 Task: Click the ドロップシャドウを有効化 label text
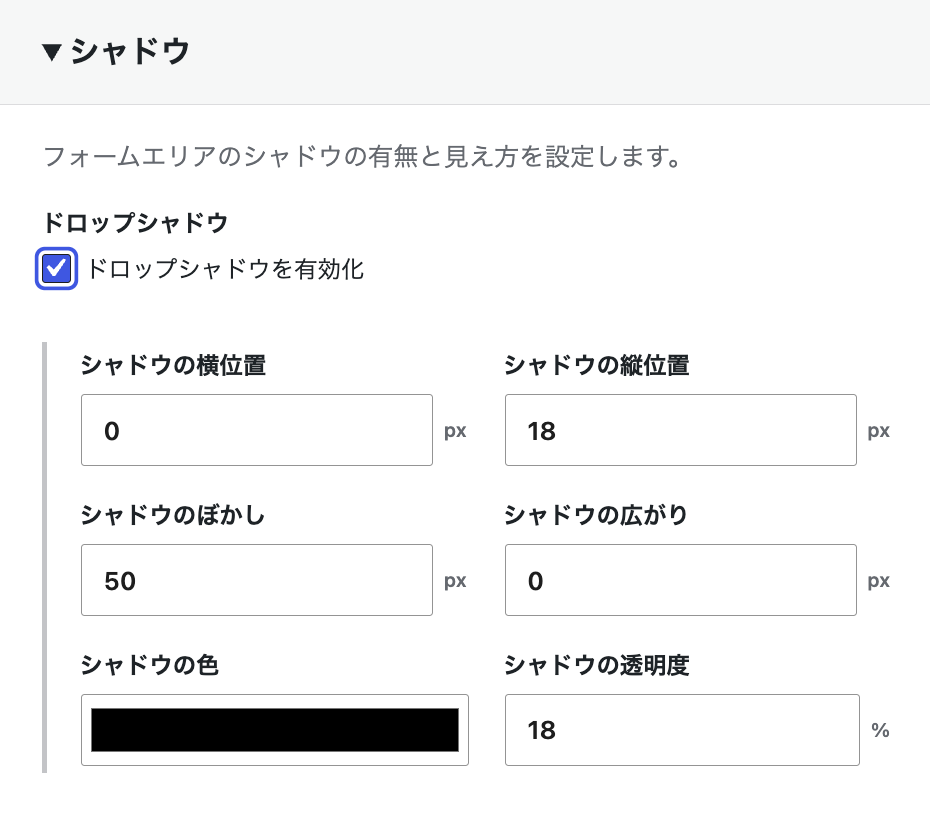coord(225,269)
